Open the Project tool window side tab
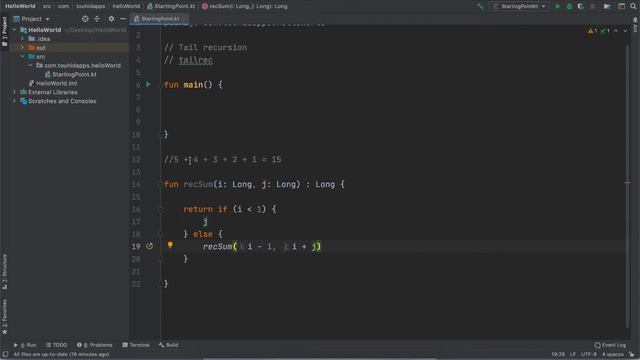The height and width of the screenshot is (360, 640). 4,31
